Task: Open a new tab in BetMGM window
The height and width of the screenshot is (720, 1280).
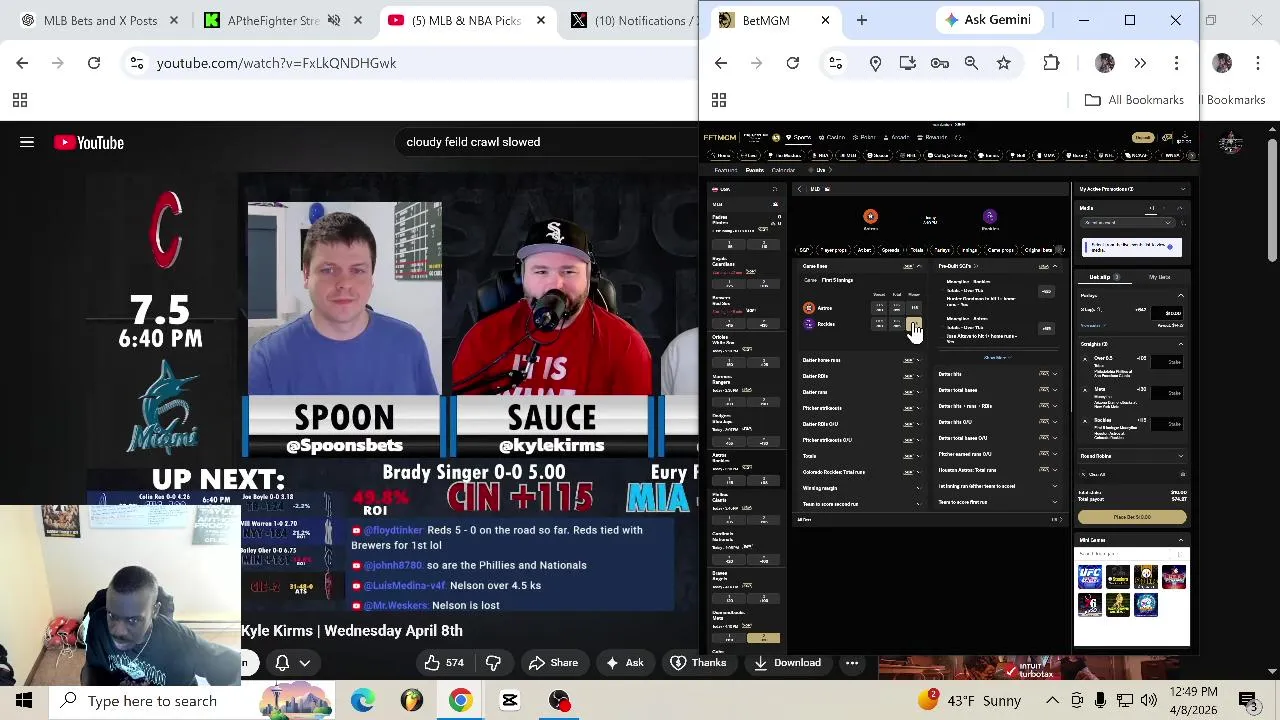Action: 861,20
